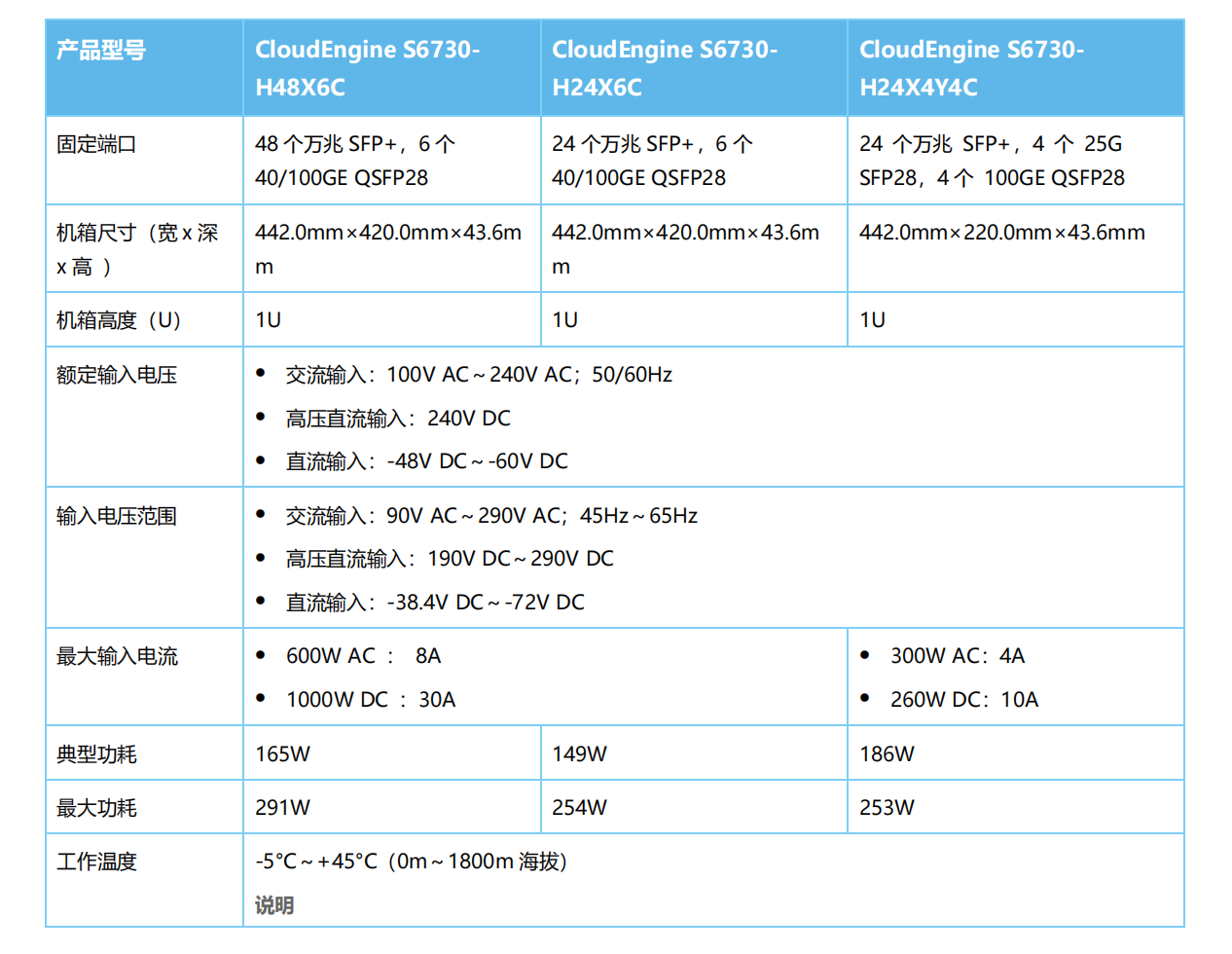Click the '高压直流输入：240V DC' line

[398, 419]
